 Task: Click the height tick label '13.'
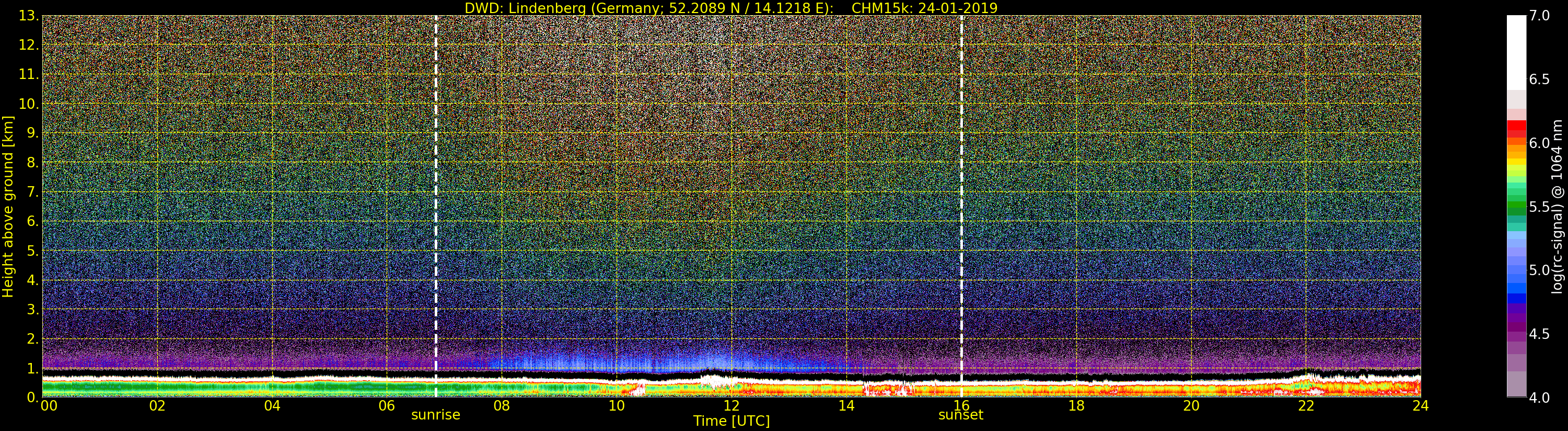click(29, 16)
